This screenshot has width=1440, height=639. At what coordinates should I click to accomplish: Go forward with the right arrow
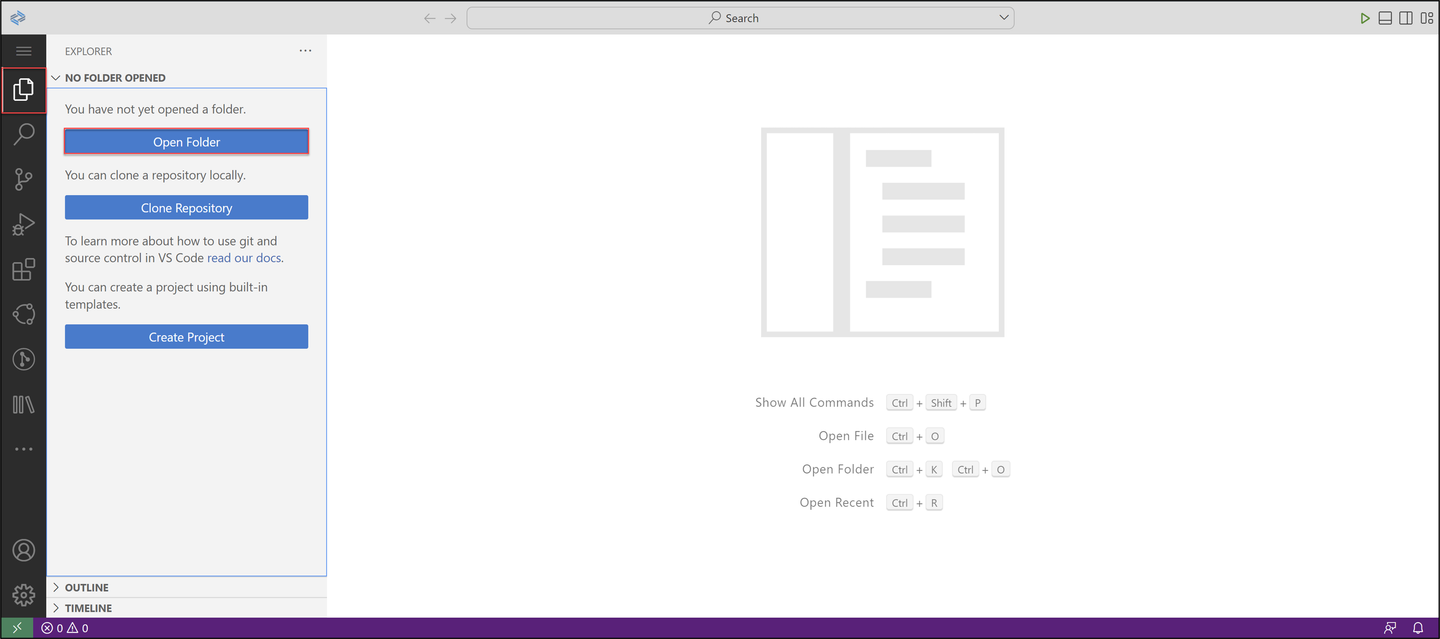(x=451, y=18)
